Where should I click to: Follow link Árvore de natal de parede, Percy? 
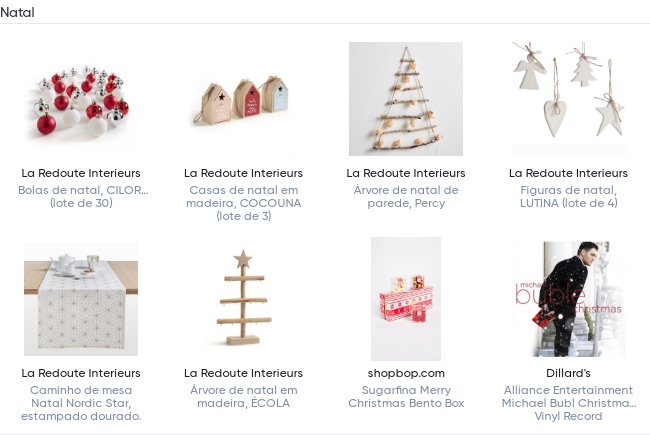(406, 197)
